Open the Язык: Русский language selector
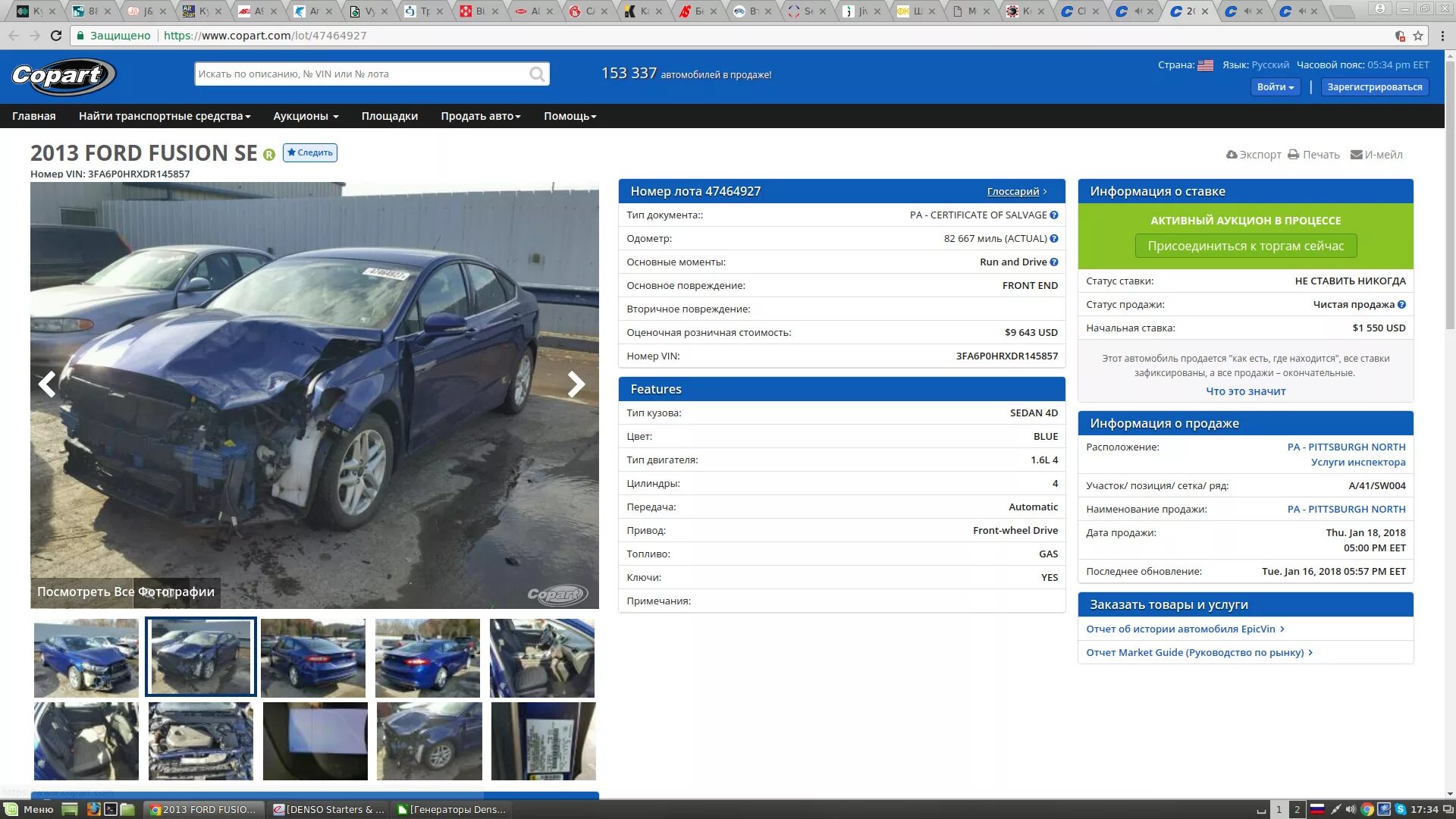1456x819 pixels. (1256, 65)
